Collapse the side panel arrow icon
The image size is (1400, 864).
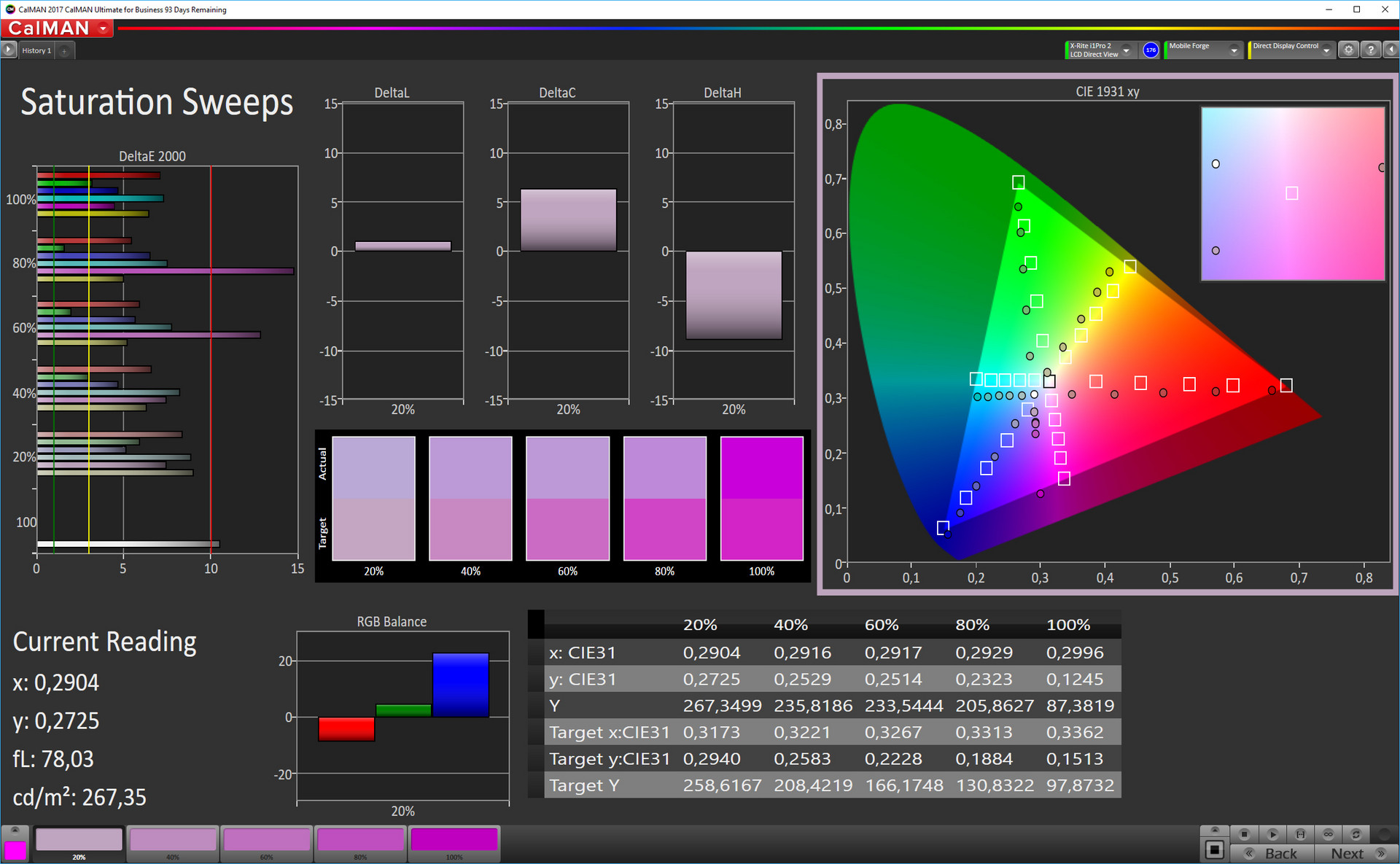click(1391, 50)
